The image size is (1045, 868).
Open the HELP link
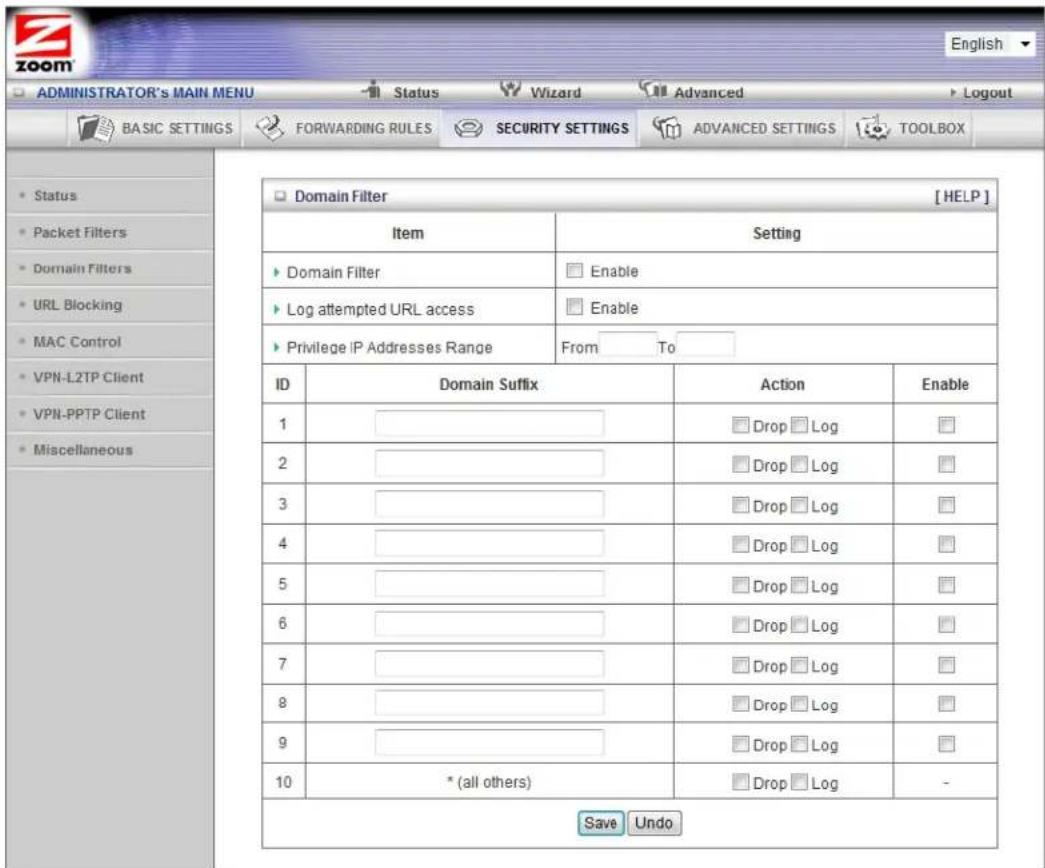coord(962,197)
